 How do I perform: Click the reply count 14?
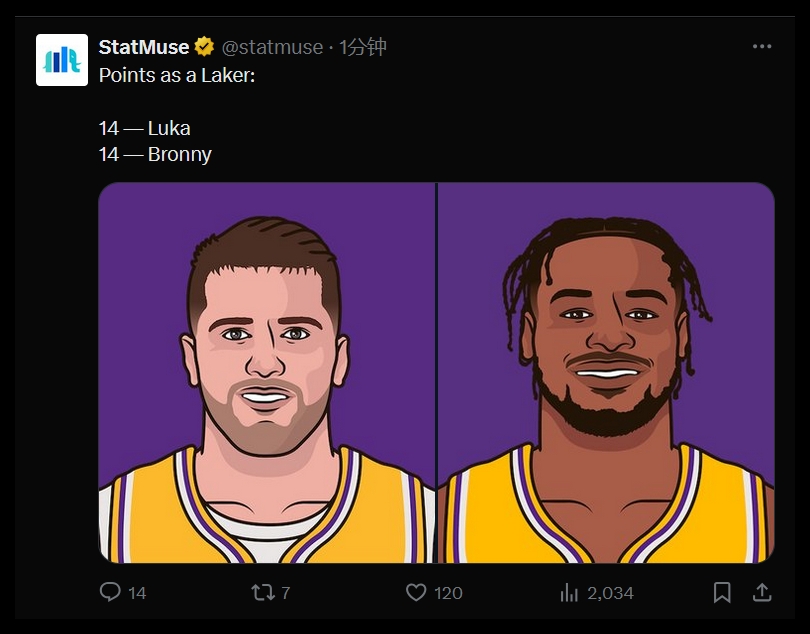tap(137, 593)
